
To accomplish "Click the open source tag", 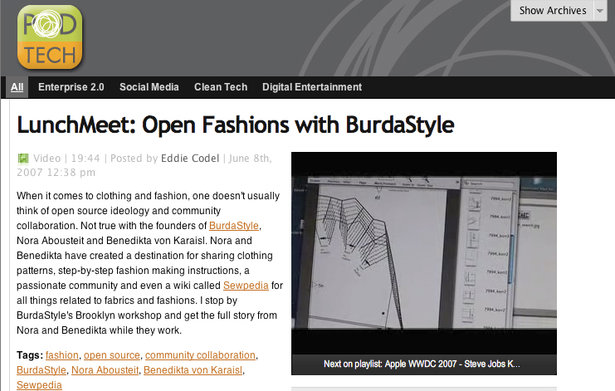I will click(x=112, y=355).
